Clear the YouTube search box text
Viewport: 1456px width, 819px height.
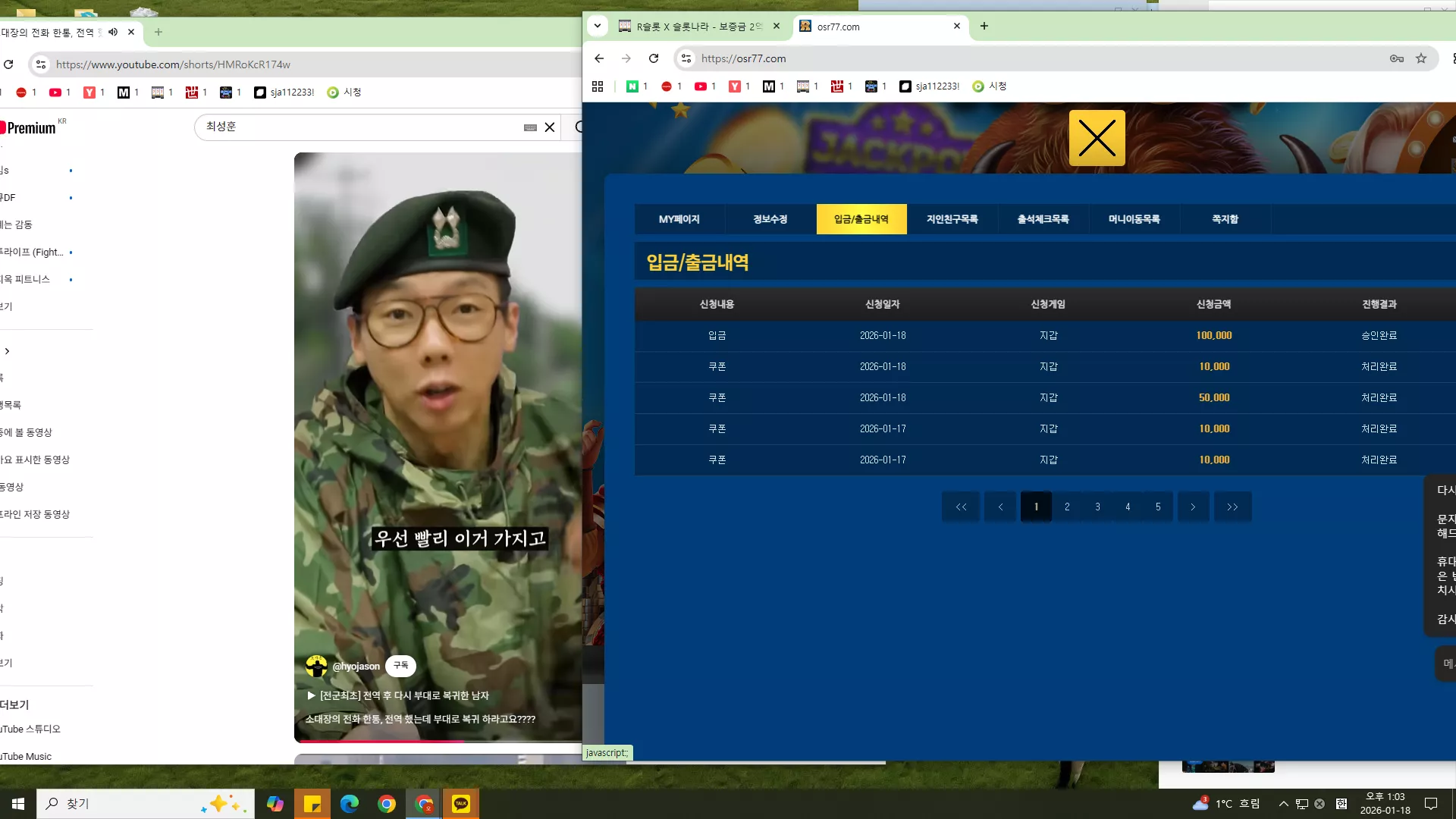point(550,127)
